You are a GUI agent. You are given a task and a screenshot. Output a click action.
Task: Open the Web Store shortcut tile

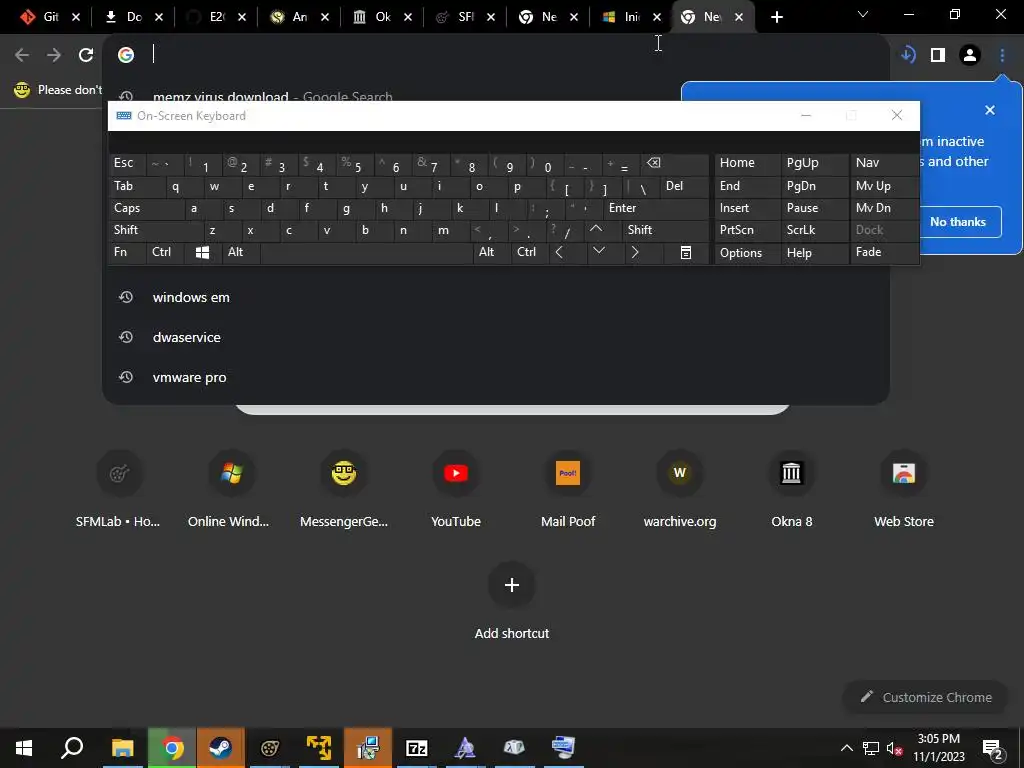[x=904, y=488]
